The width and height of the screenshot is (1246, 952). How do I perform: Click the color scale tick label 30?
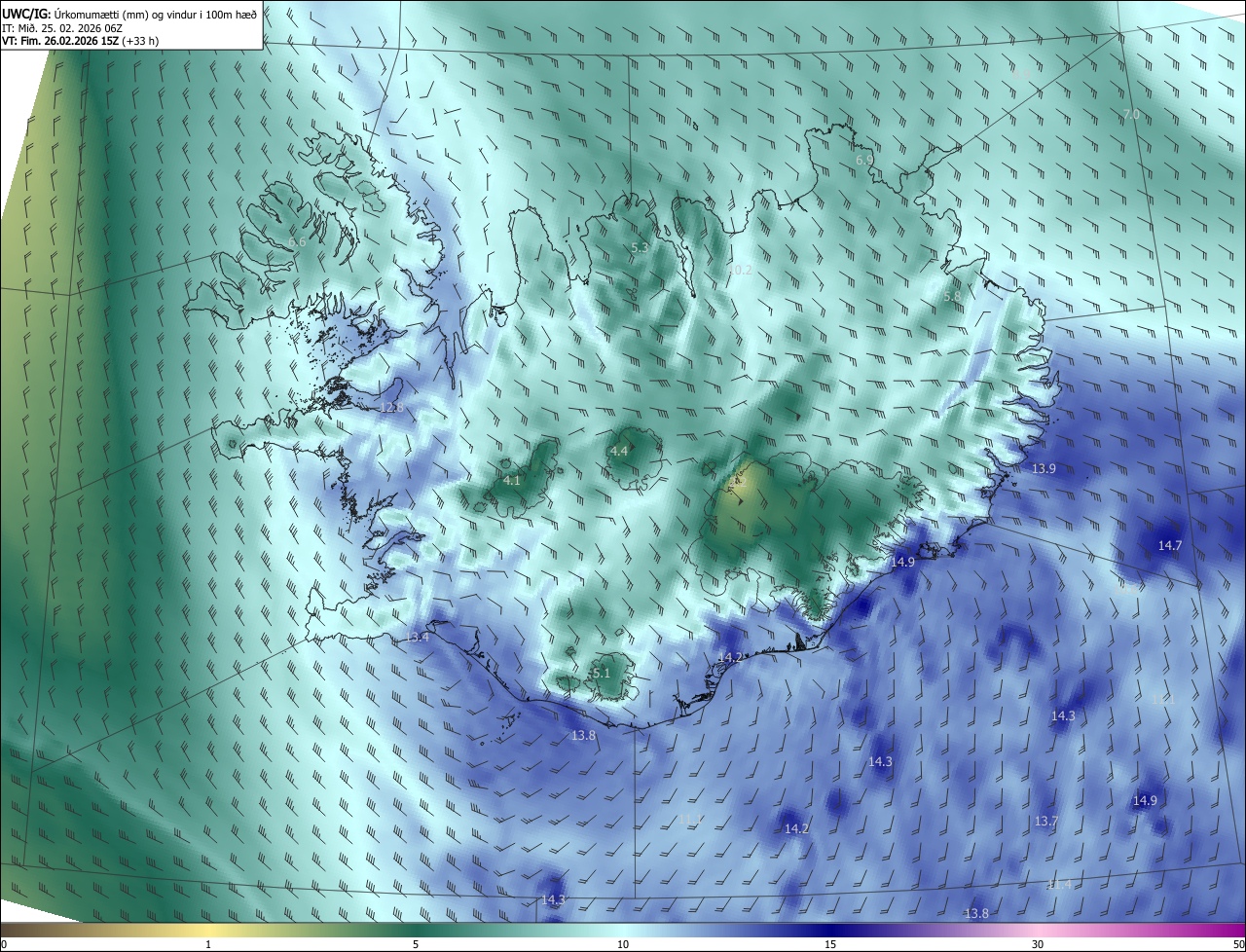pyautogui.click(x=1038, y=944)
